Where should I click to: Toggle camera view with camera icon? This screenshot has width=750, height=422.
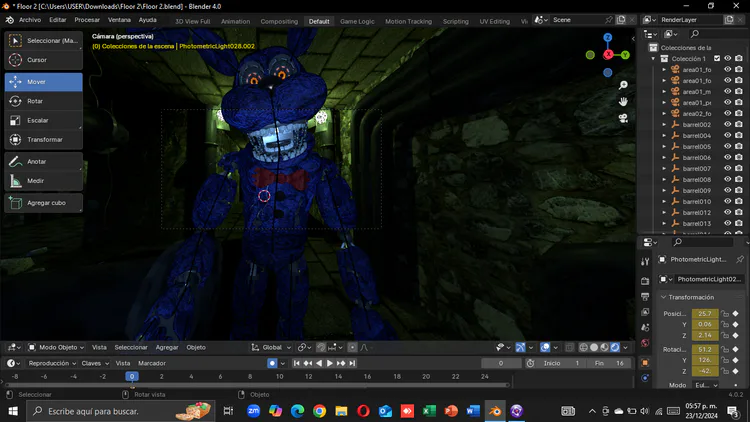[623, 118]
